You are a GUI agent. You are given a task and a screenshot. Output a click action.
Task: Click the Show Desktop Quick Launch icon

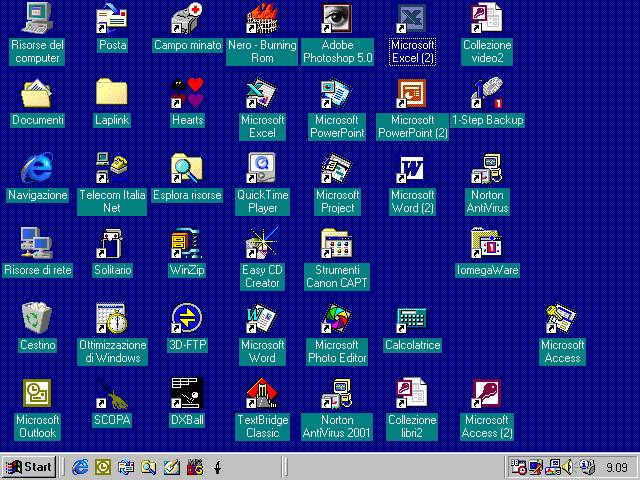171,467
